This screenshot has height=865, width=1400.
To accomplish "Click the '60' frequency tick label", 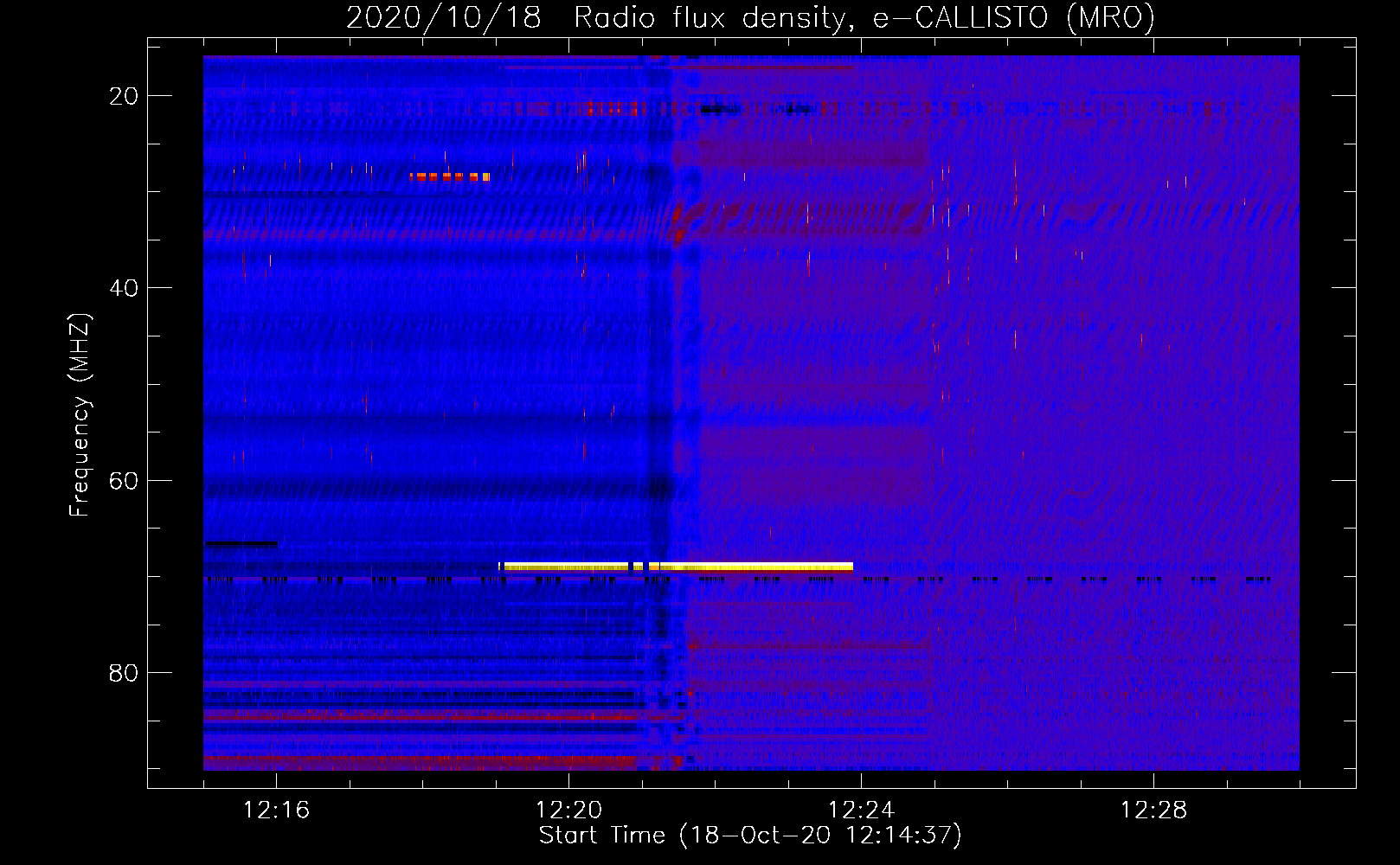I will click(124, 480).
